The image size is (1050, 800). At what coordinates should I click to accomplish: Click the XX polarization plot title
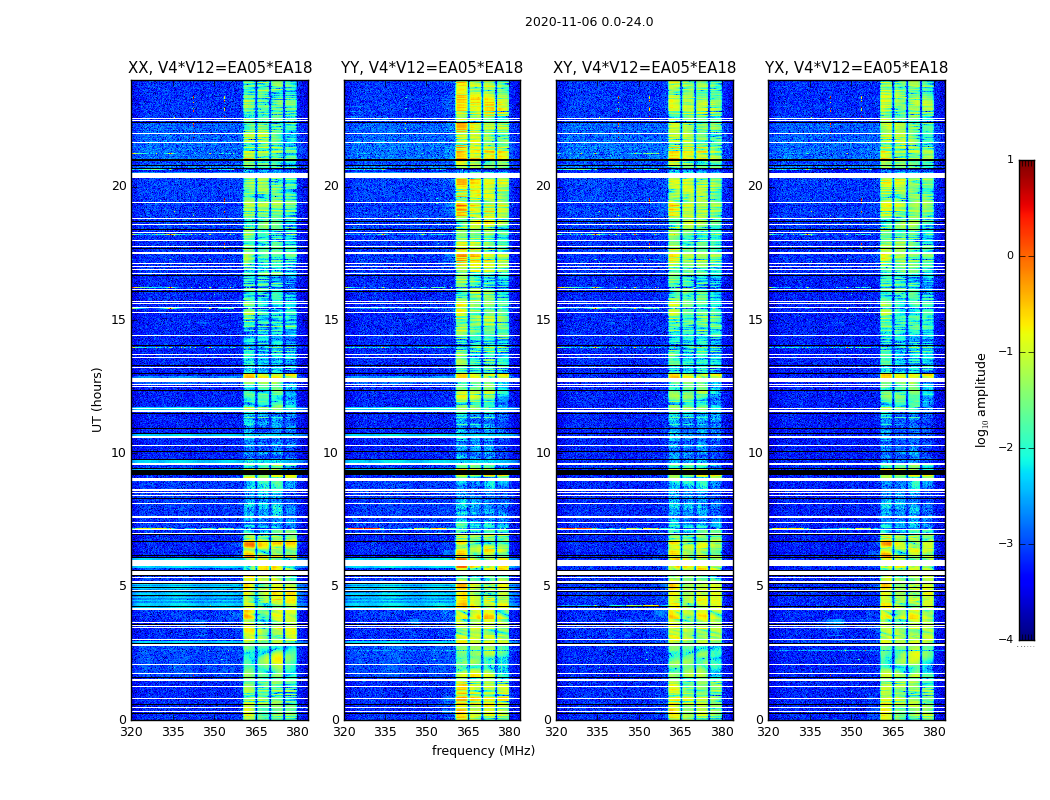click(220, 68)
